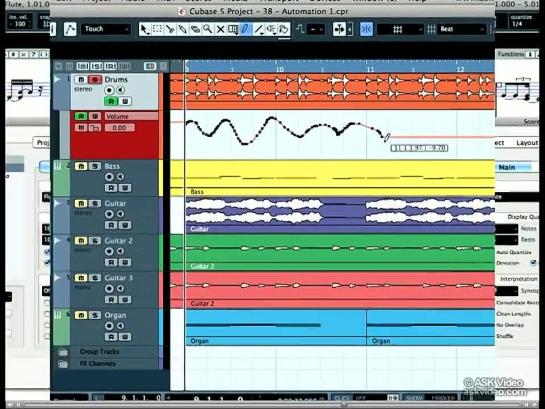Mute the Drums track
Viewport: 545px width, 409px height.
(81, 80)
